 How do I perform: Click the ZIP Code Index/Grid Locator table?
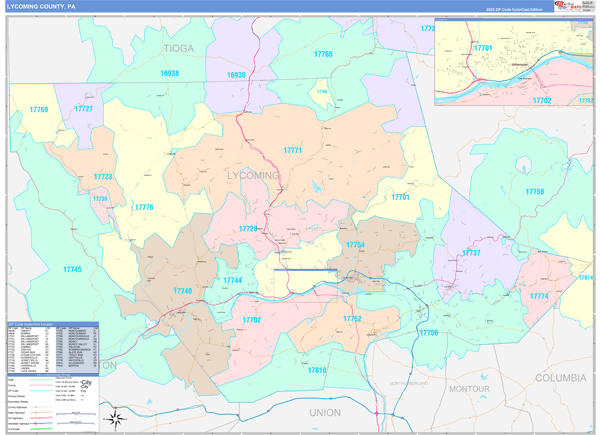[52, 346]
